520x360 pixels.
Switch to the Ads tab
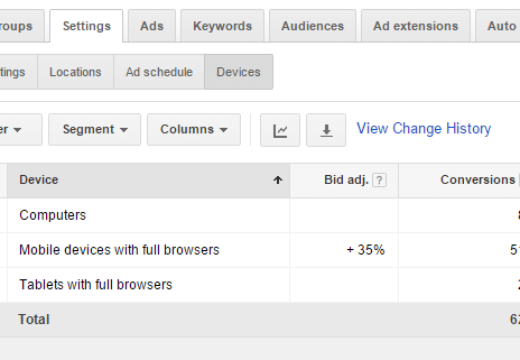(x=152, y=26)
